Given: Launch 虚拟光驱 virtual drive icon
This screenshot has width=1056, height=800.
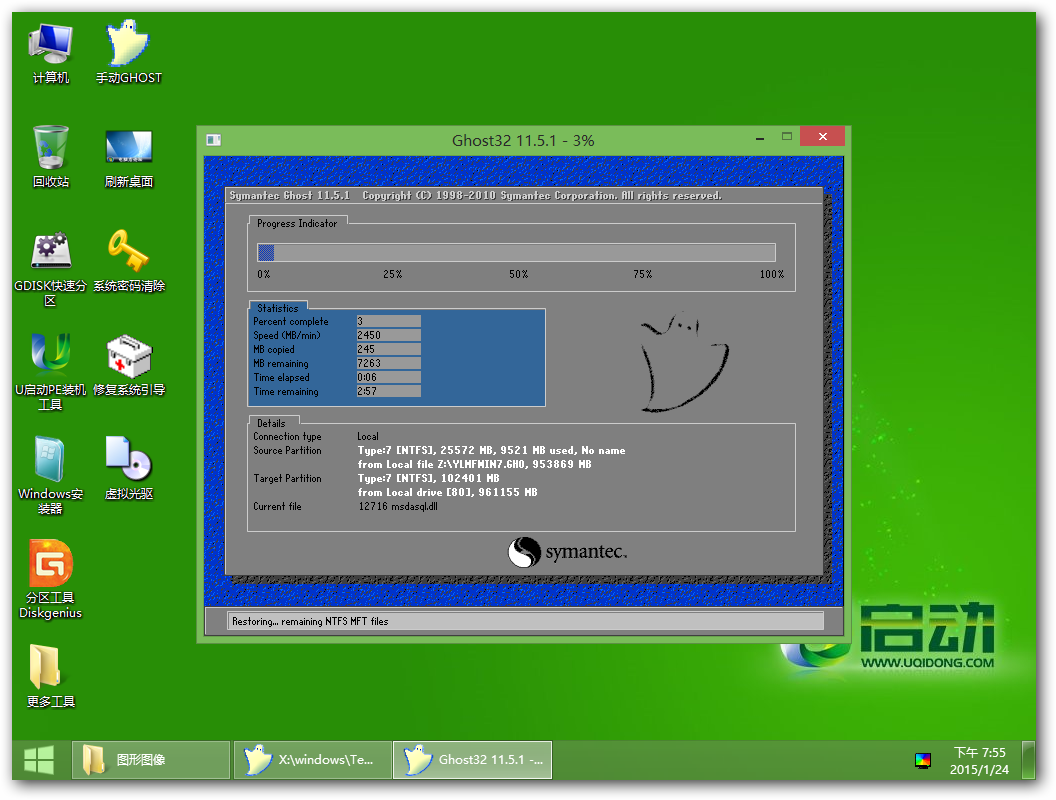Looking at the screenshot, I should (x=129, y=469).
